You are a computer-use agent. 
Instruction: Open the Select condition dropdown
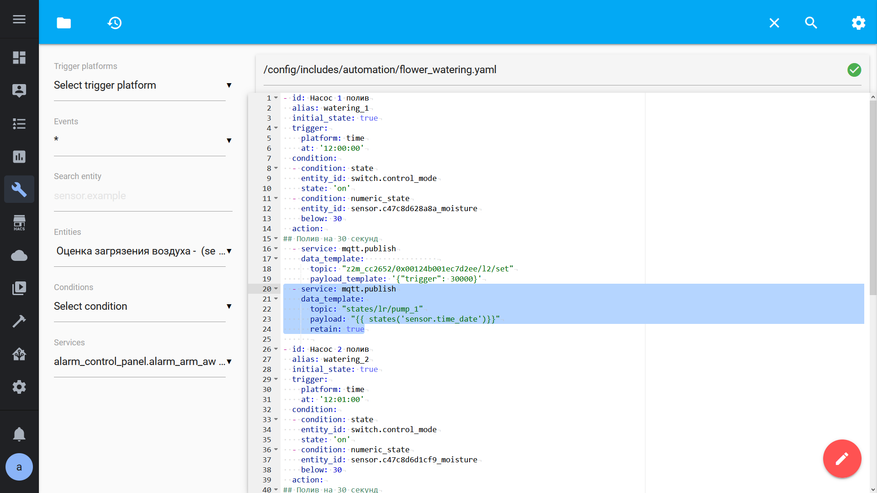(x=142, y=307)
